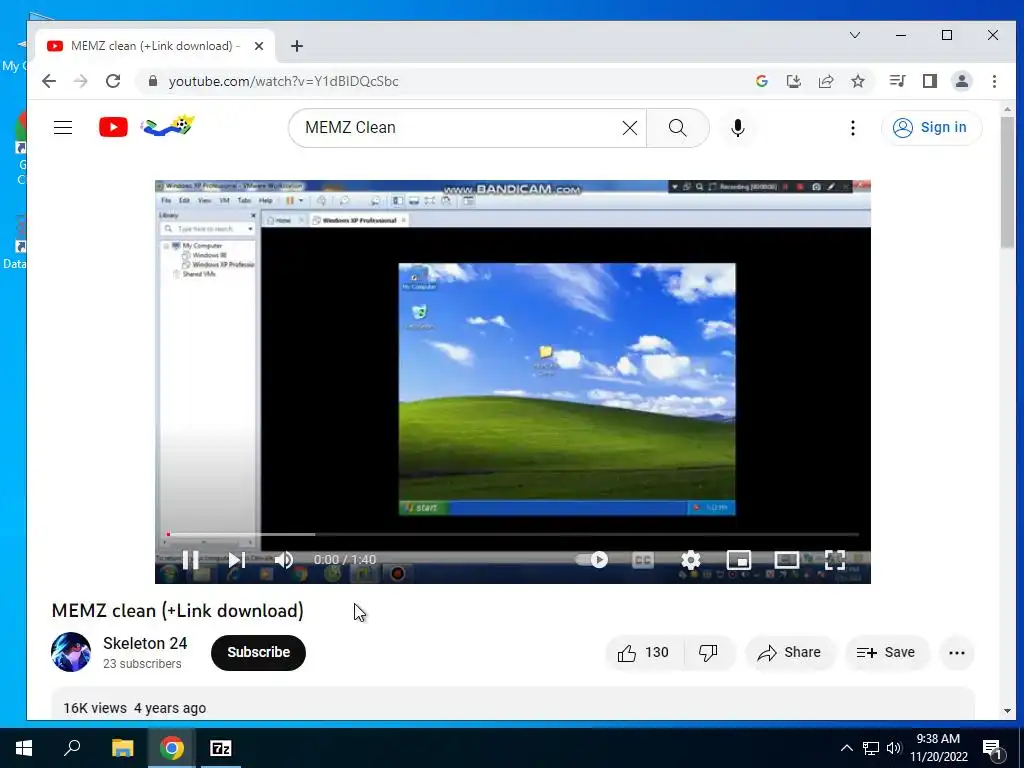1024x768 pixels.
Task: Sign in to YouTube
Action: 931,127
